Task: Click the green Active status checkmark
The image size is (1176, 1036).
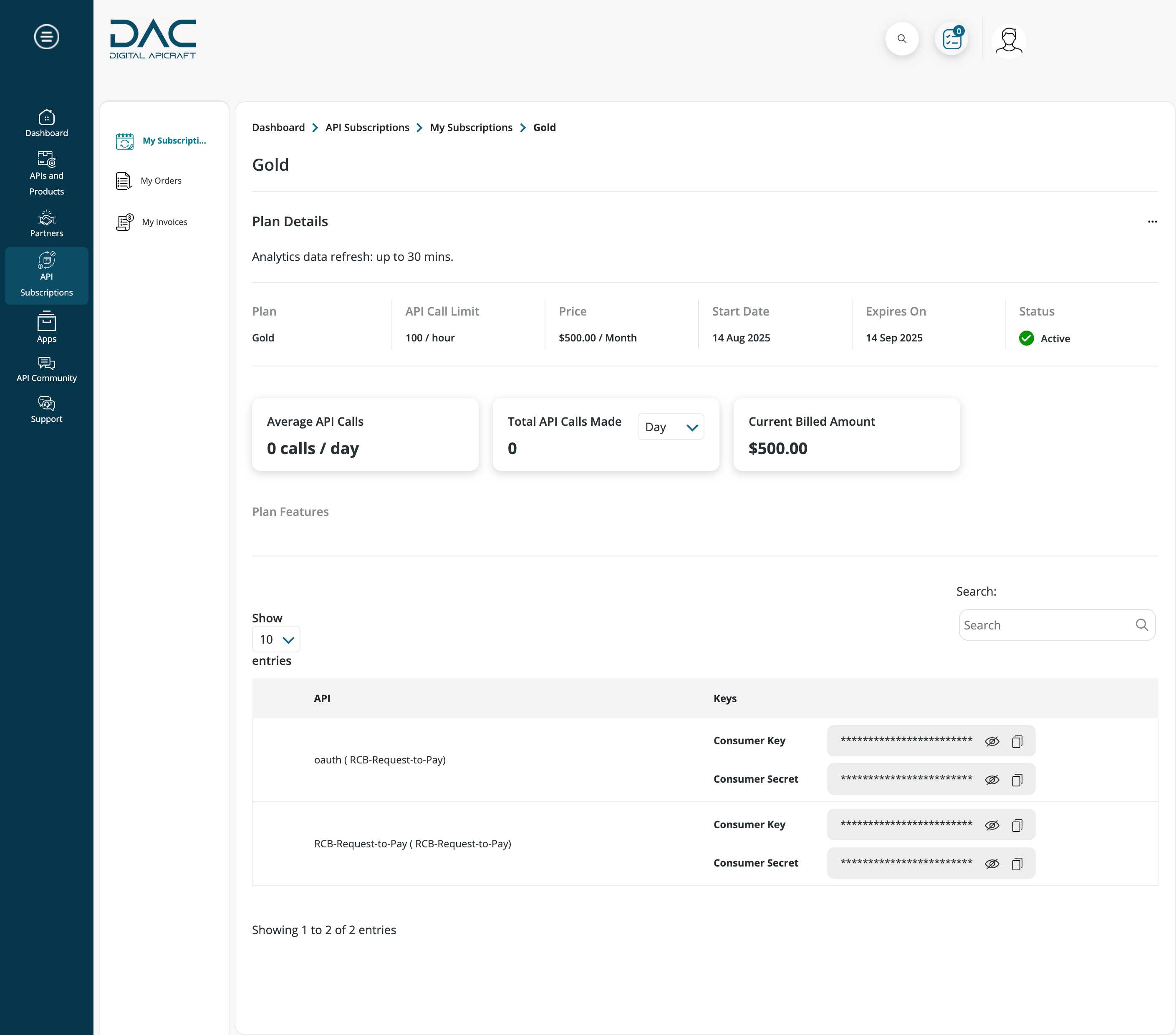Action: point(1027,339)
